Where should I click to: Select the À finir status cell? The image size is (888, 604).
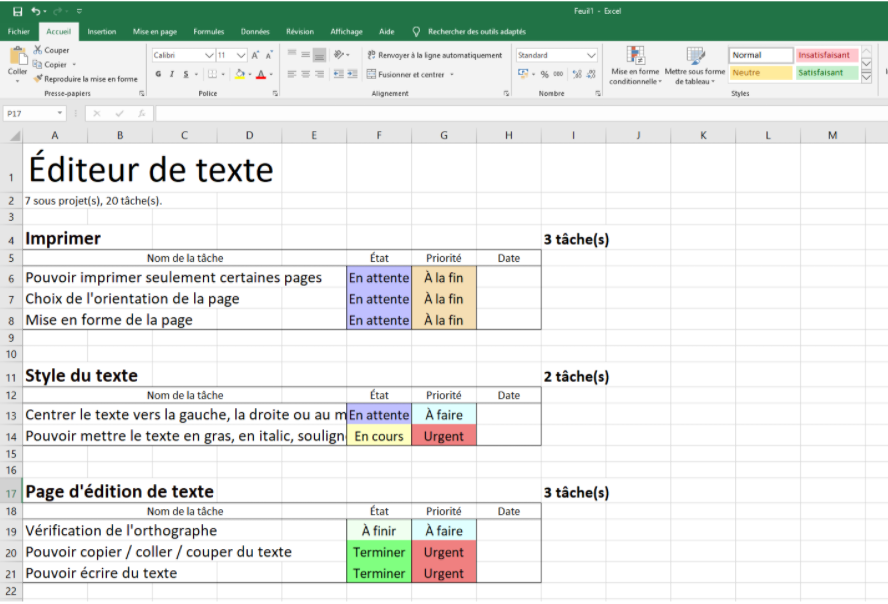[x=379, y=531]
